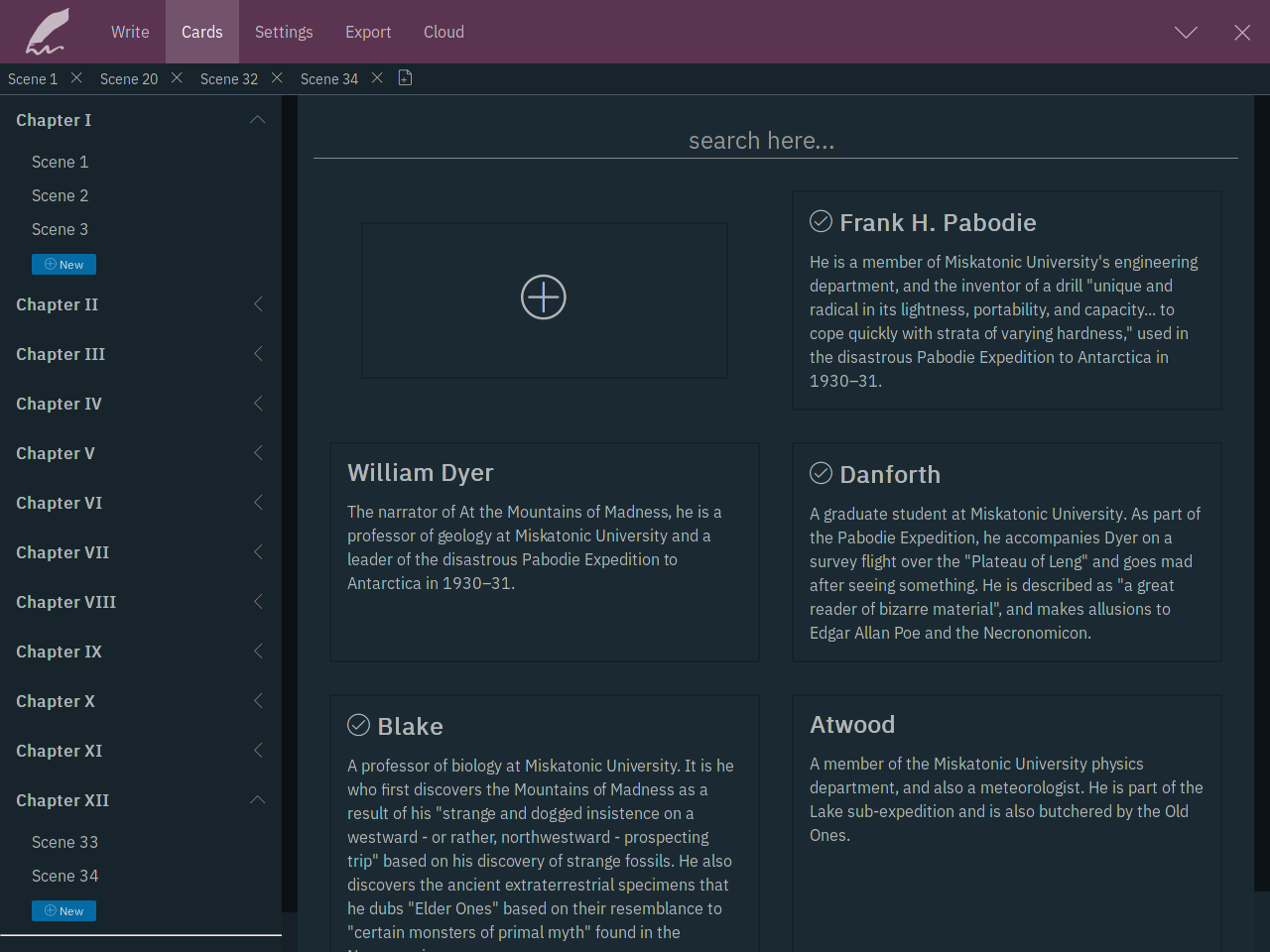Expand Chapter IV section

tap(258, 404)
